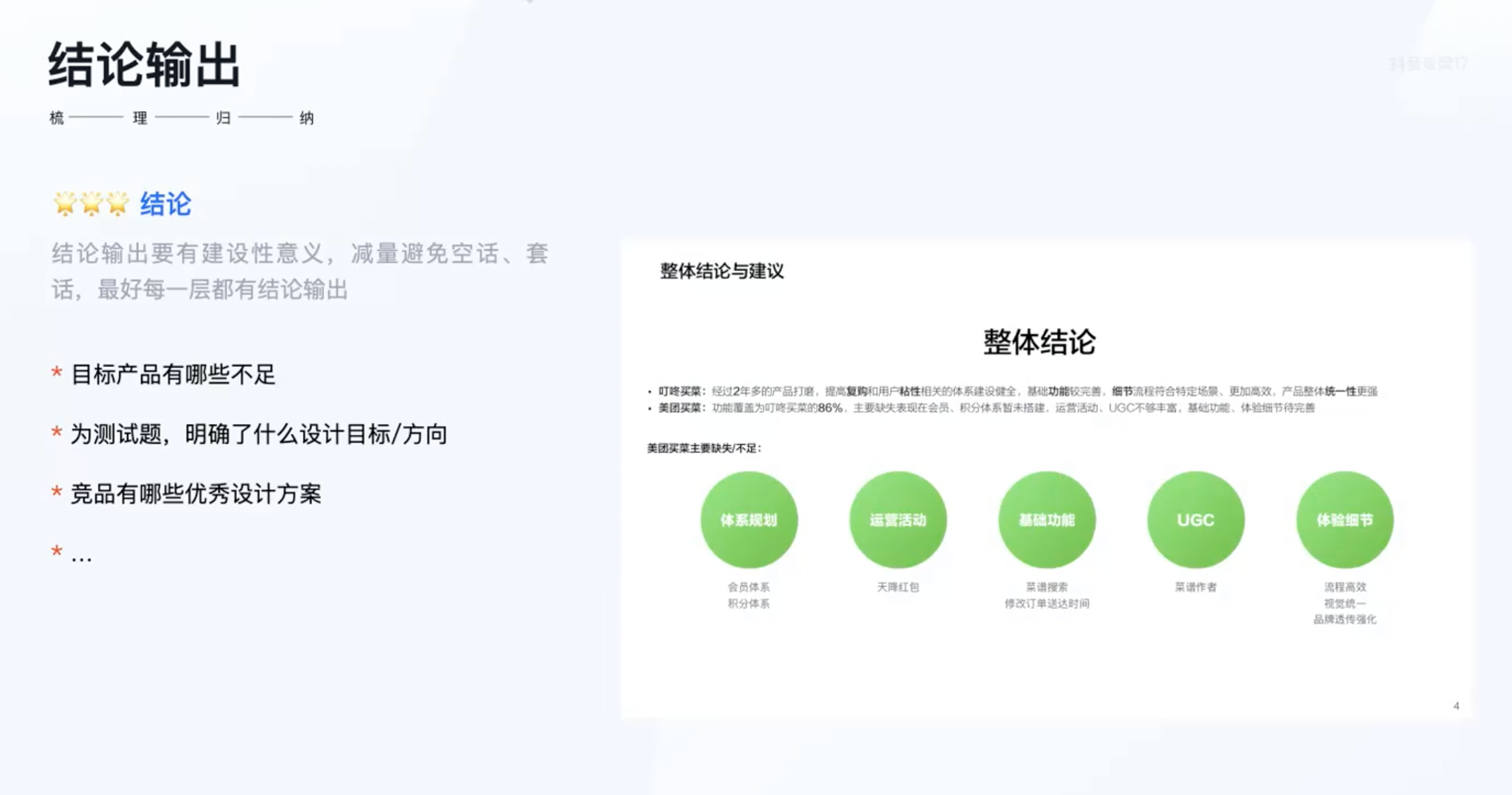This screenshot has width=1512, height=795.
Task: Click the green 基础功能 circle
Action: click(1046, 520)
